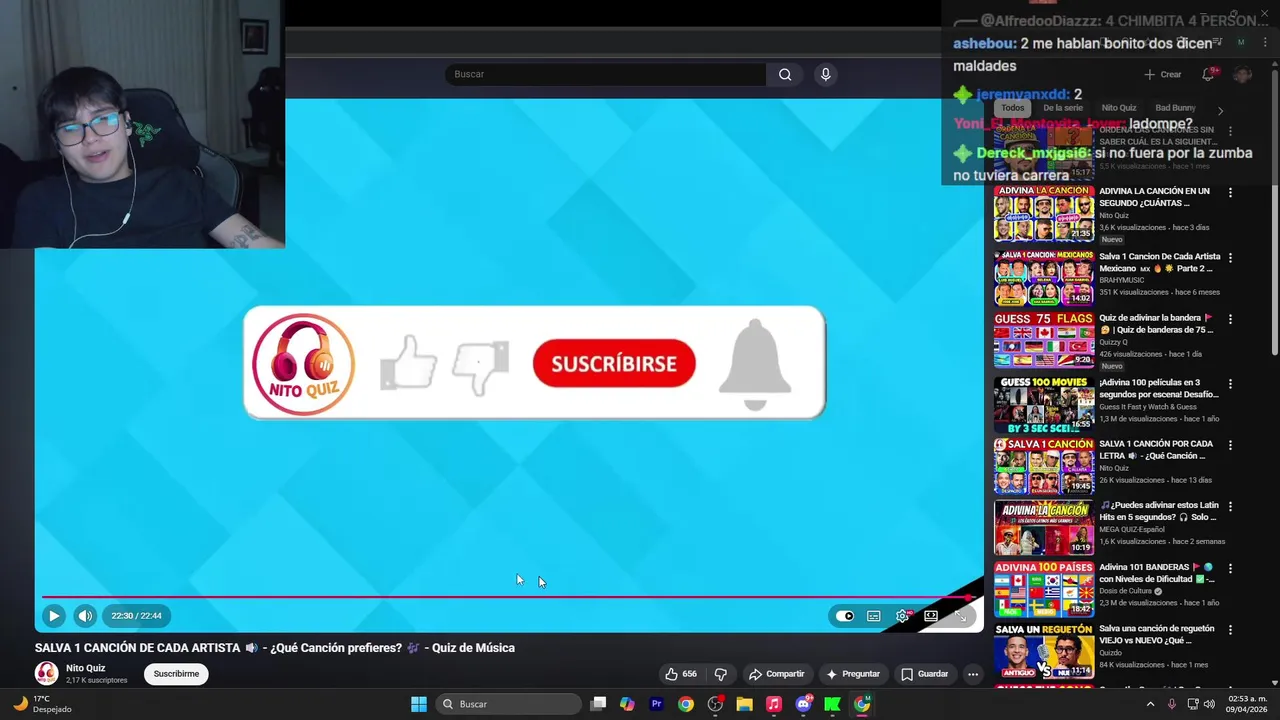Open the green K app on the taskbar
The width and height of the screenshot is (1280, 720).
pos(832,704)
